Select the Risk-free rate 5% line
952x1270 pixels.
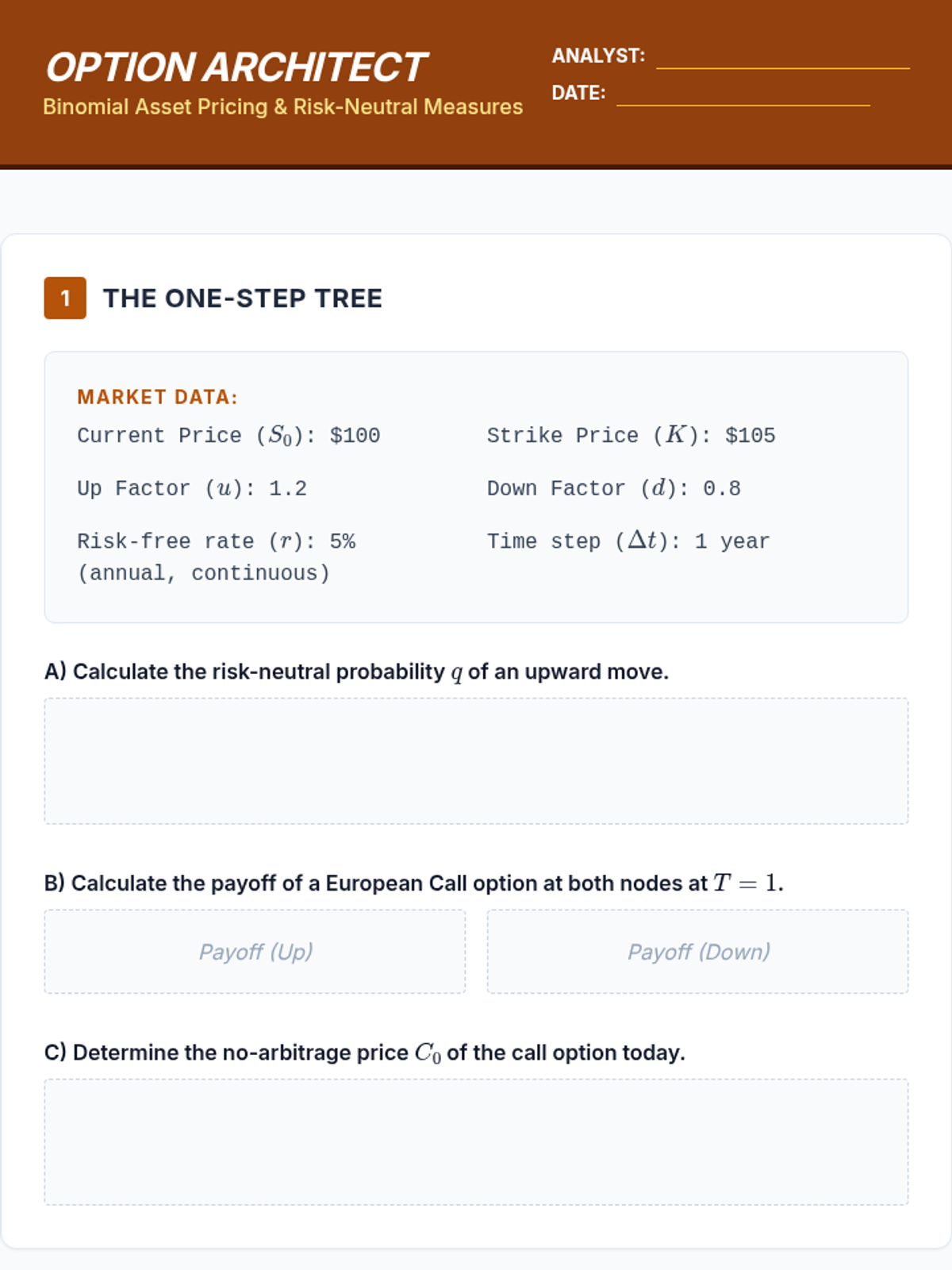tap(217, 557)
